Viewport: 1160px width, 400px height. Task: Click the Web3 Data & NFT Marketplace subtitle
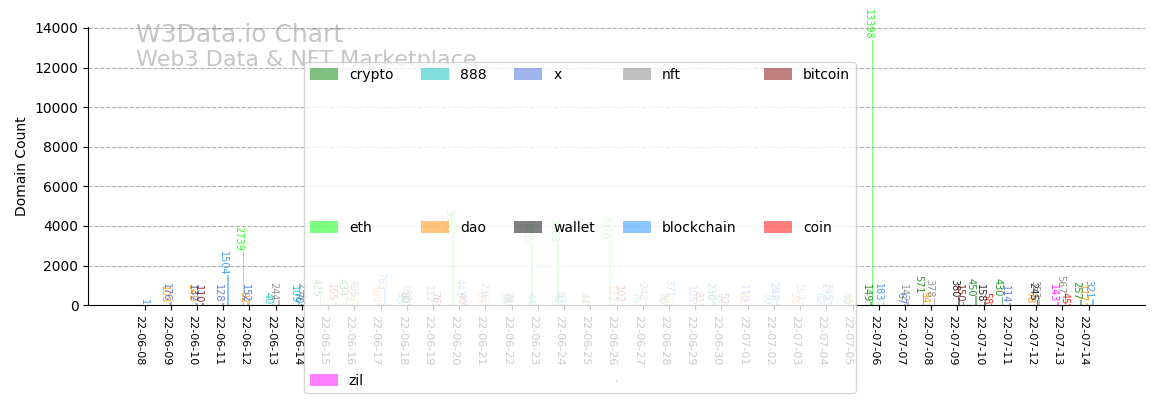point(306,60)
